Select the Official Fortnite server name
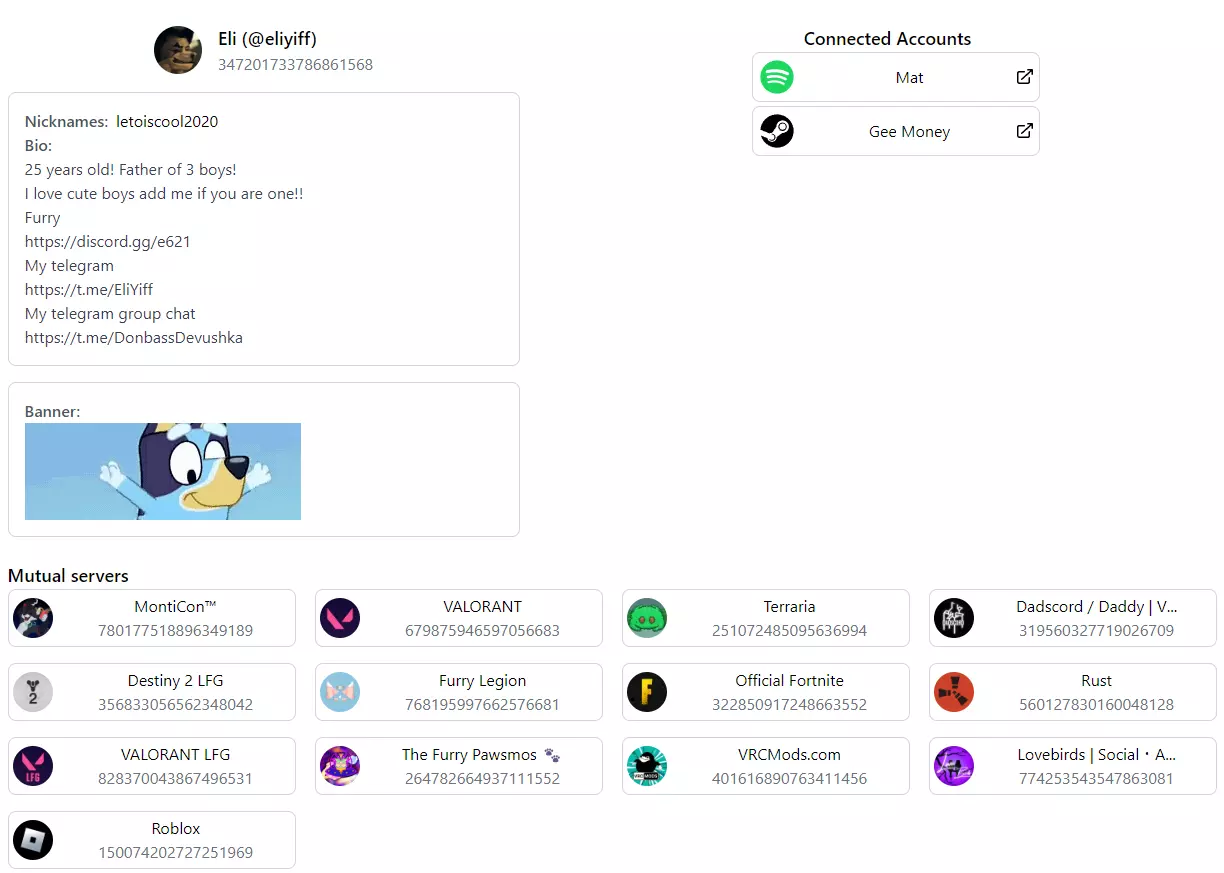The height and width of the screenshot is (873, 1224). pyautogui.click(x=789, y=681)
